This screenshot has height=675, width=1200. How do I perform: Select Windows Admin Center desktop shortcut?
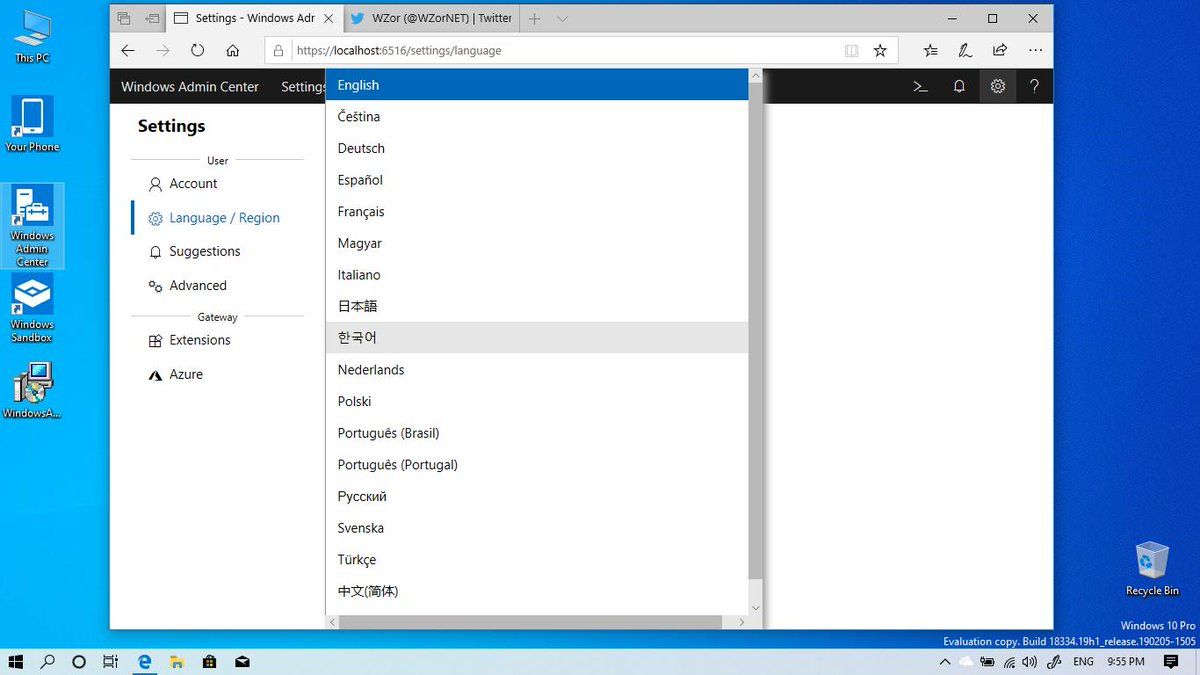(x=32, y=226)
